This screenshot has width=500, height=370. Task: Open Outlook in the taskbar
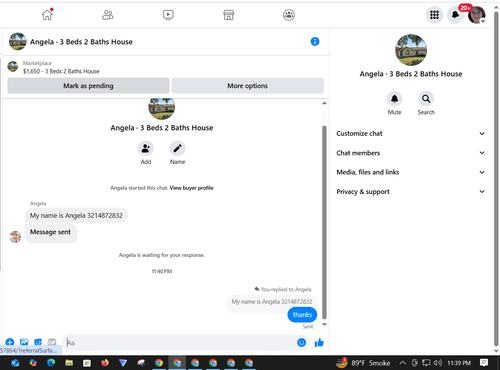(15, 363)
